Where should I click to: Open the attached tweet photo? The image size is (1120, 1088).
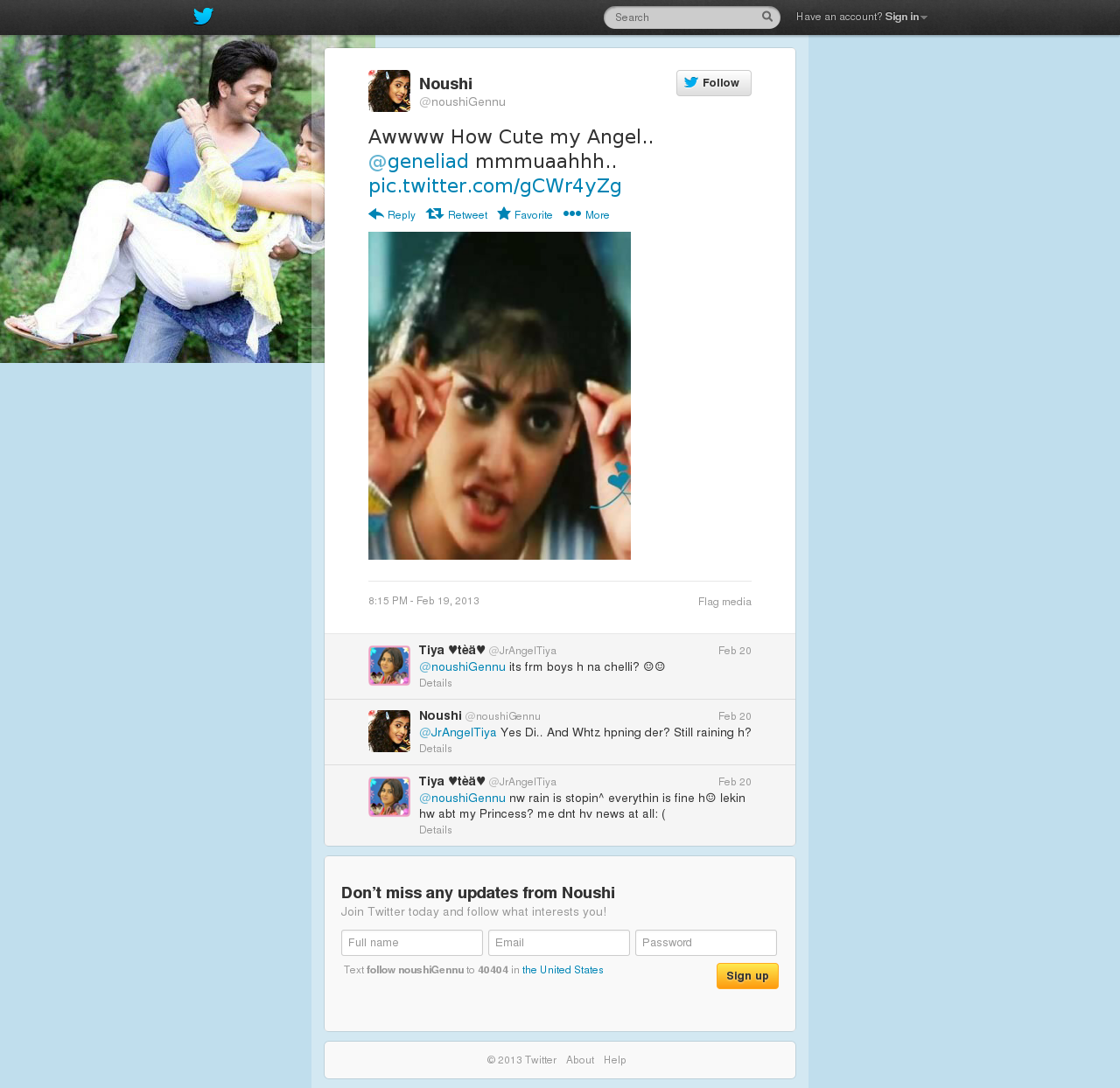500,395
